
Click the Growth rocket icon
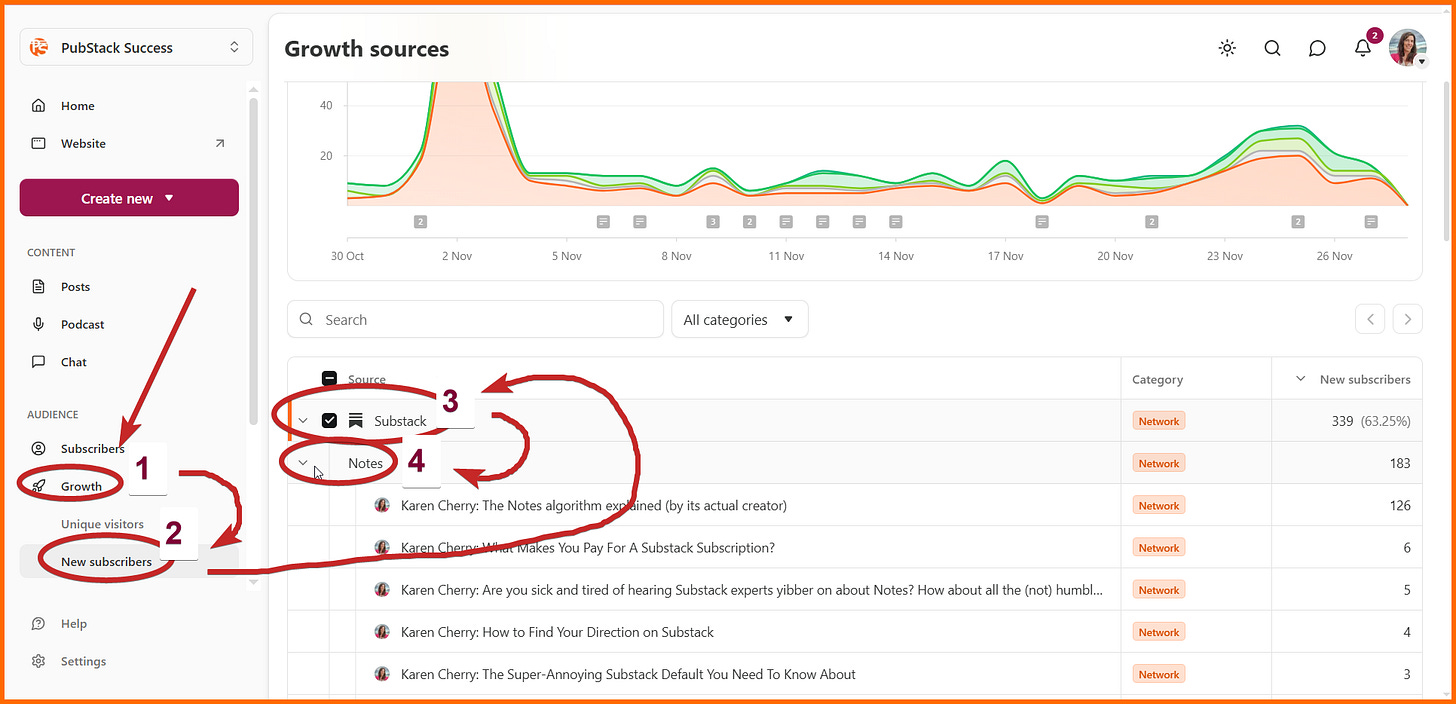[x=38, y=487]
